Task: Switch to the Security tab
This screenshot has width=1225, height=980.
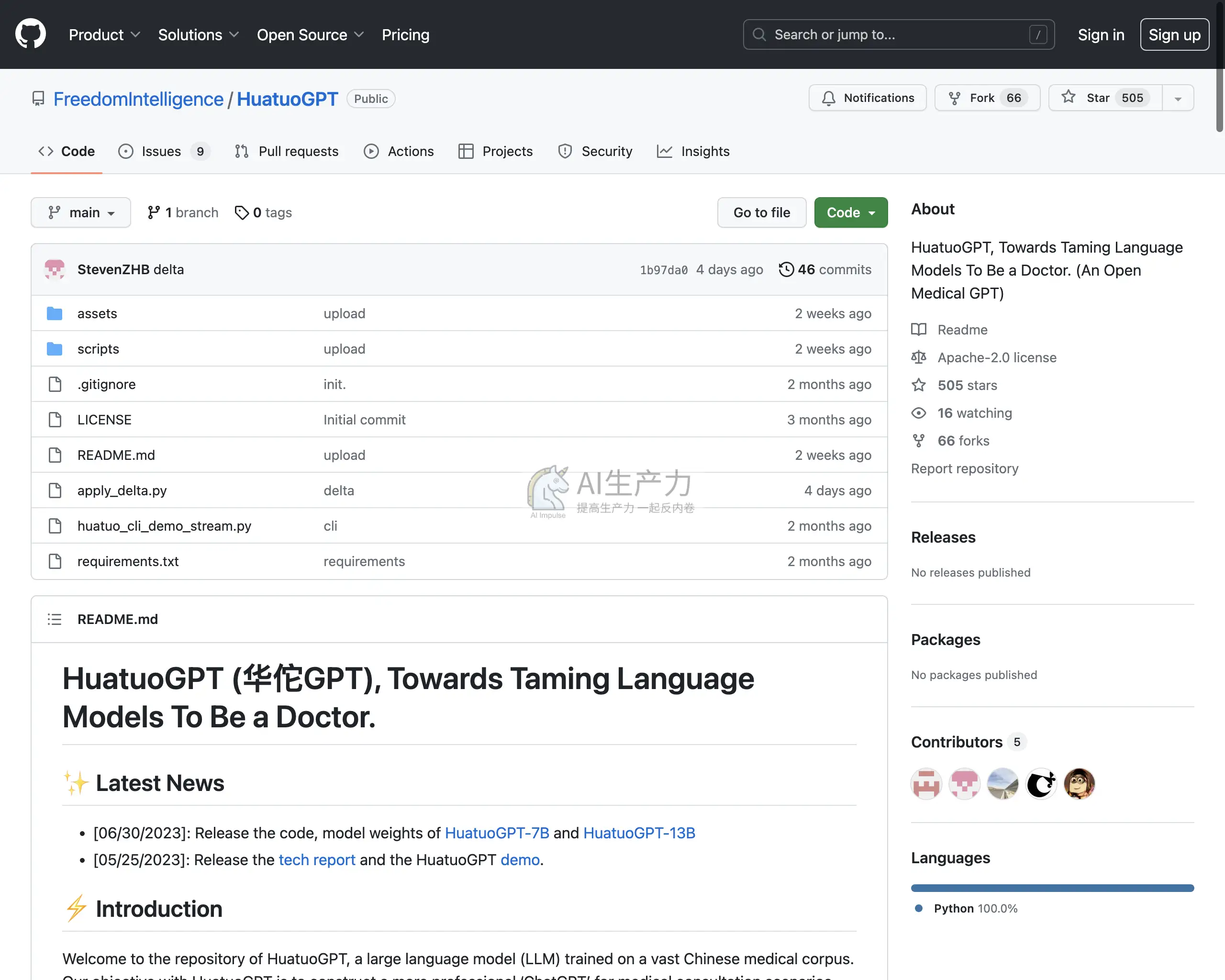Action: point(595,151)
